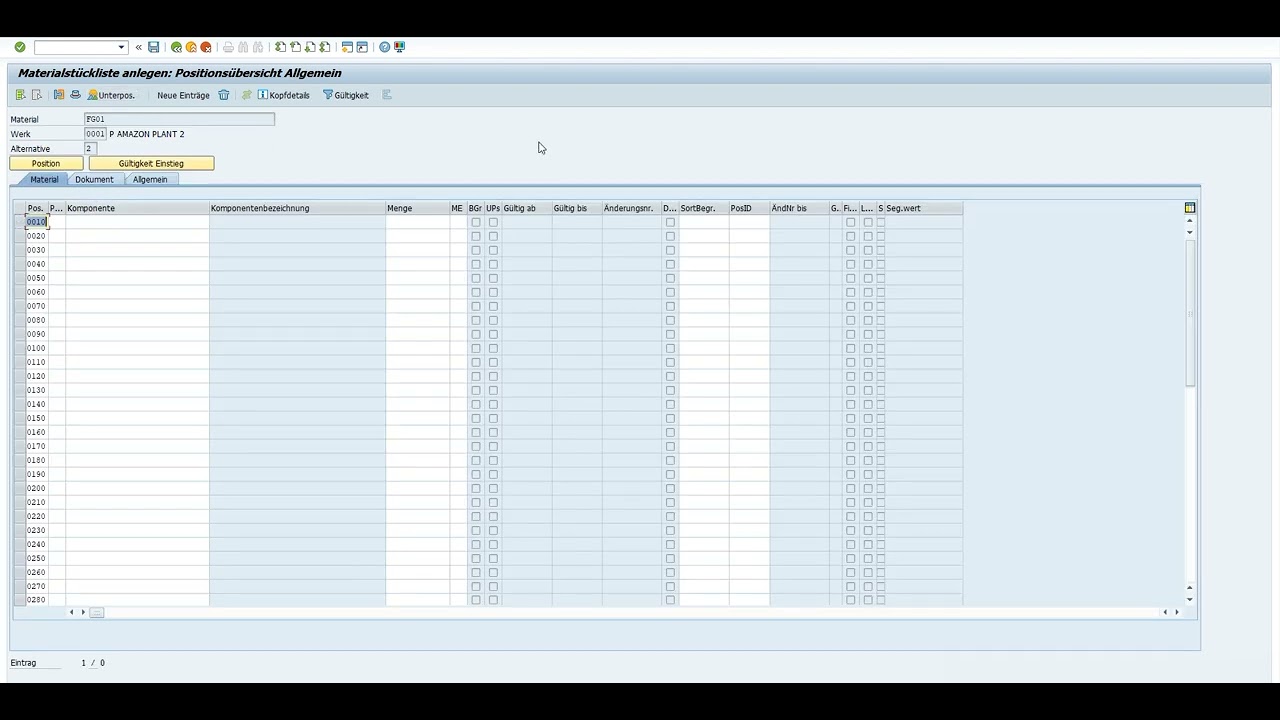
Task: Toggle BGr checkbox in row 0050
Action: [x=476, y=278]
